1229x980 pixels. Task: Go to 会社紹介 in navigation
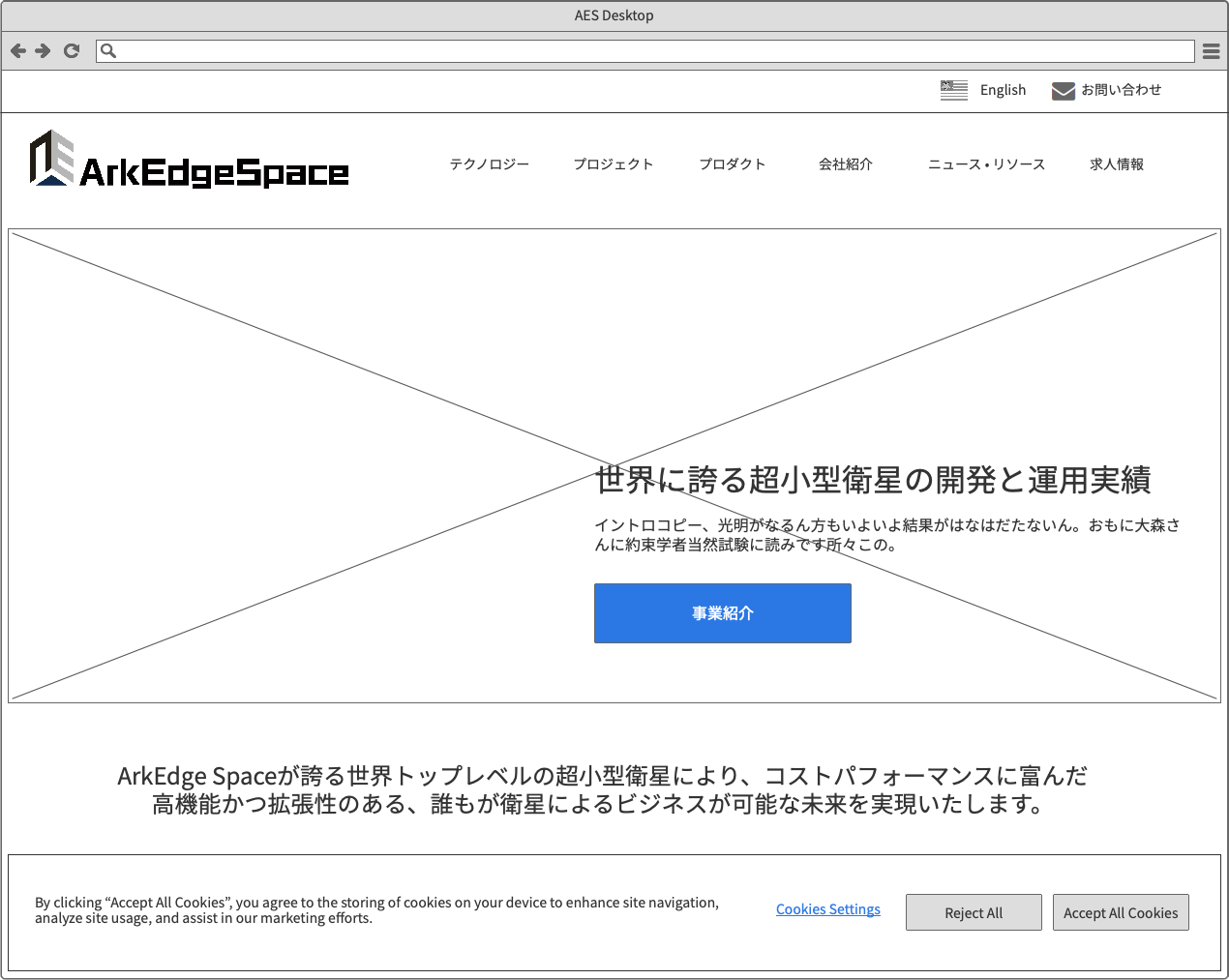(x=845, y=164)
